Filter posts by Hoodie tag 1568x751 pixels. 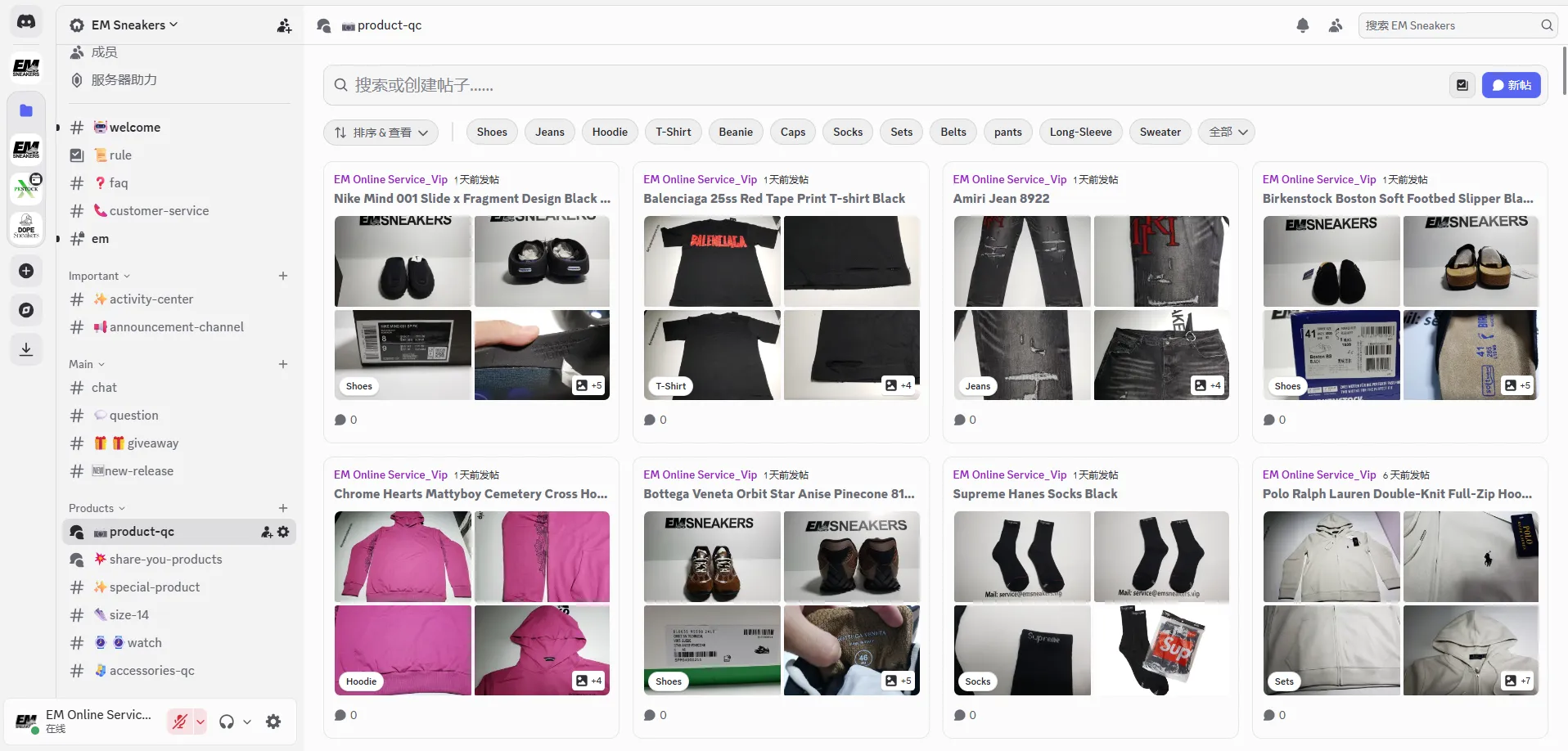coord(610,133)
